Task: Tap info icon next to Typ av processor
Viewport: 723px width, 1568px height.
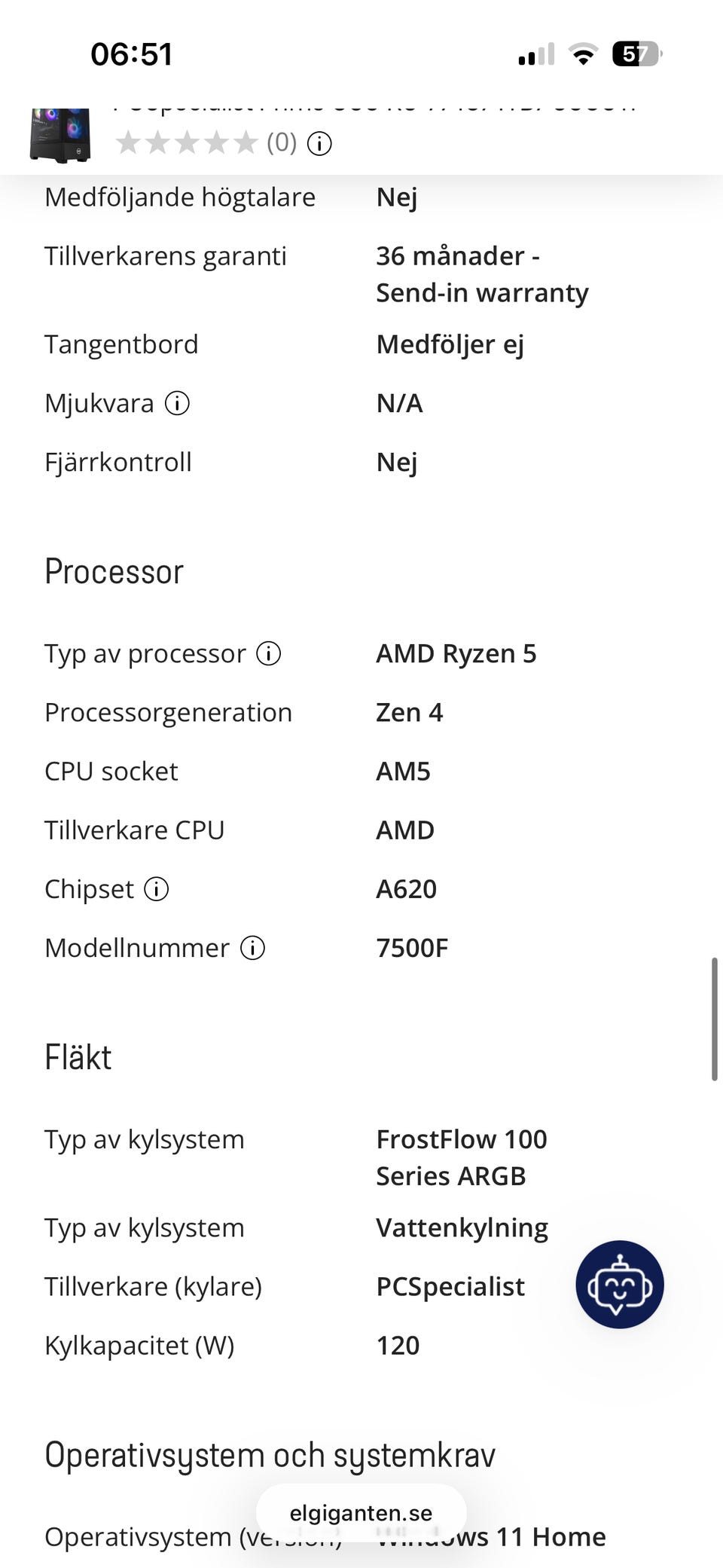Action: 269,653
